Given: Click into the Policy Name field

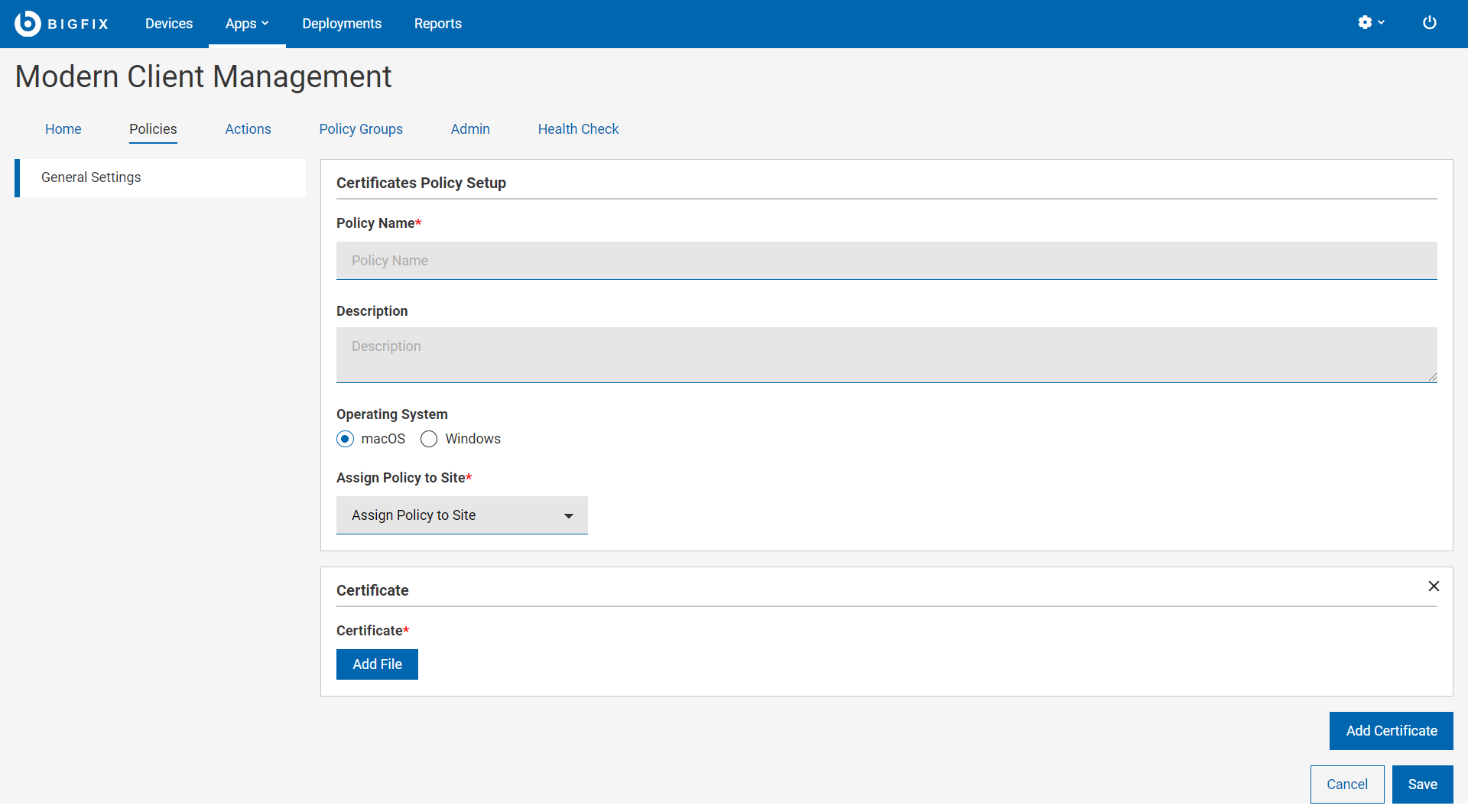Looking at the screenshot, I should tap(886, 261).
